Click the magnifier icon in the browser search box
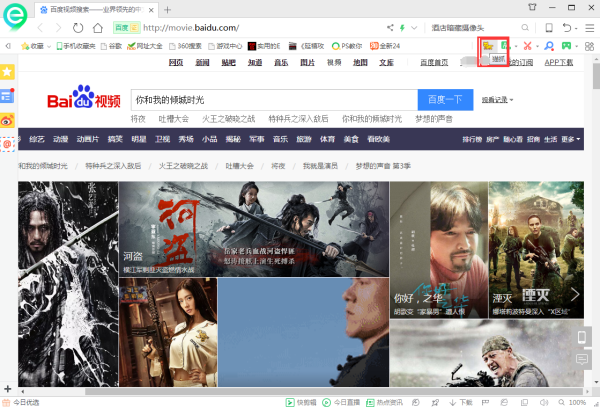This screenshot has width=600, height=408. coord(525,28)
